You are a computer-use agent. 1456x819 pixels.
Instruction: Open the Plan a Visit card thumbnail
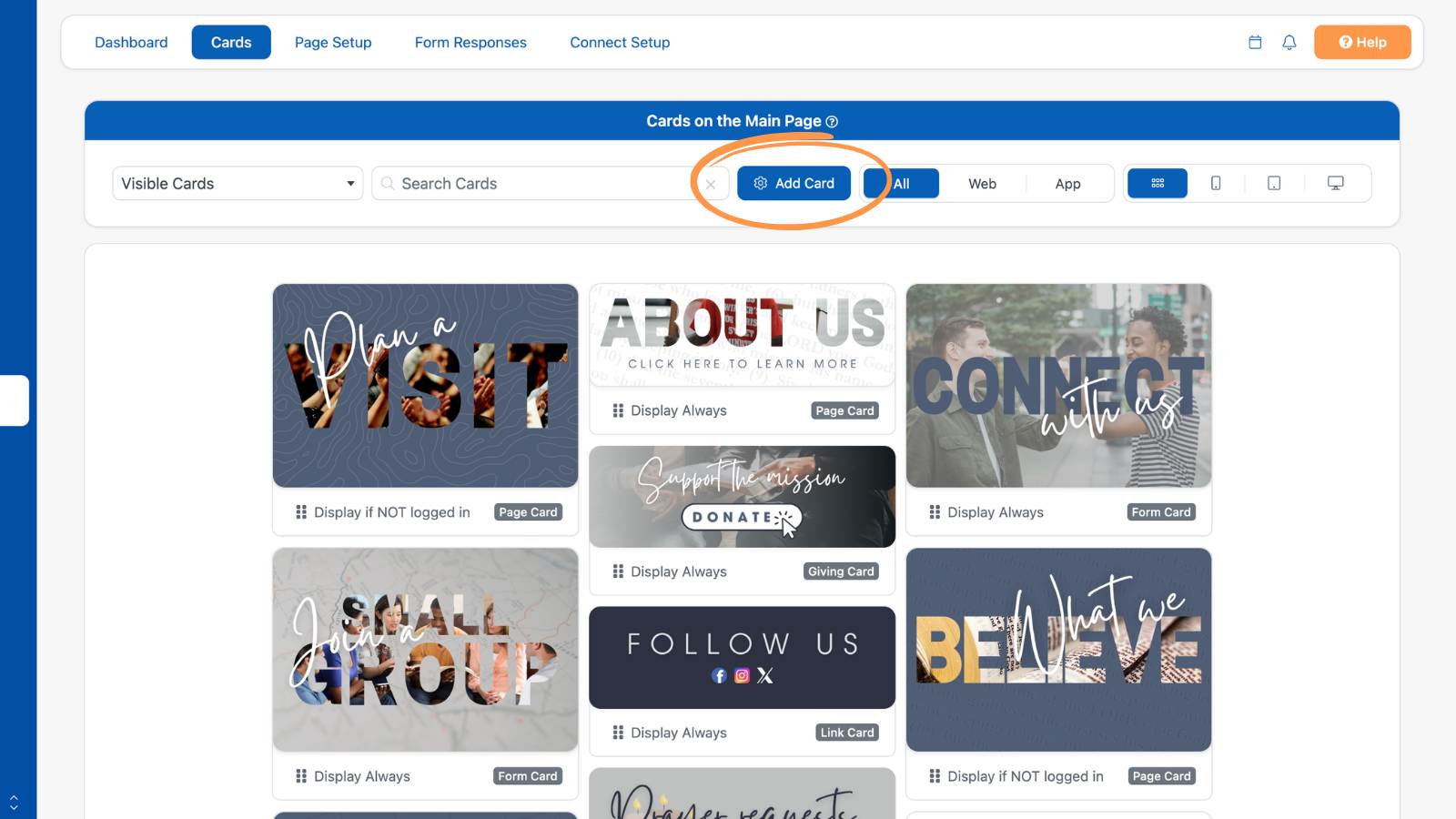425,386
